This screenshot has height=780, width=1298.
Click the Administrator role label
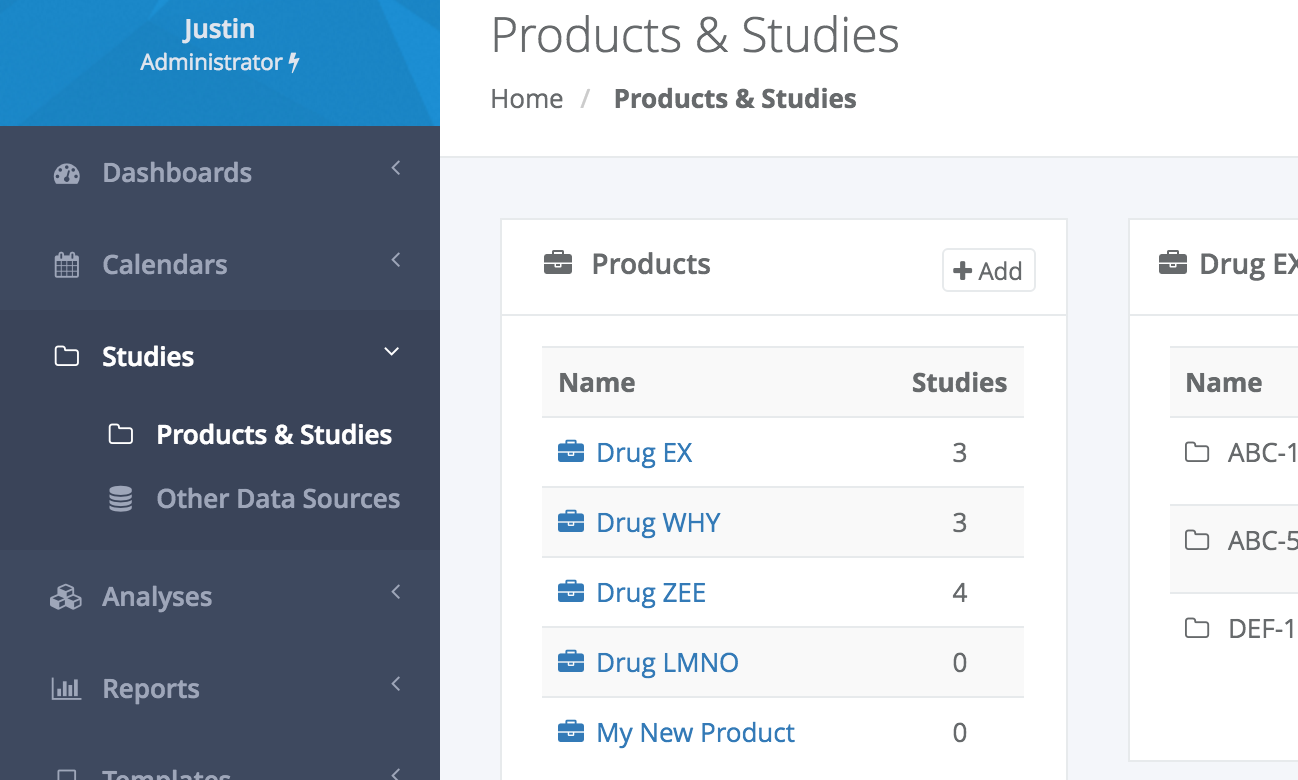pyautogui.click(x=211, y=62)
